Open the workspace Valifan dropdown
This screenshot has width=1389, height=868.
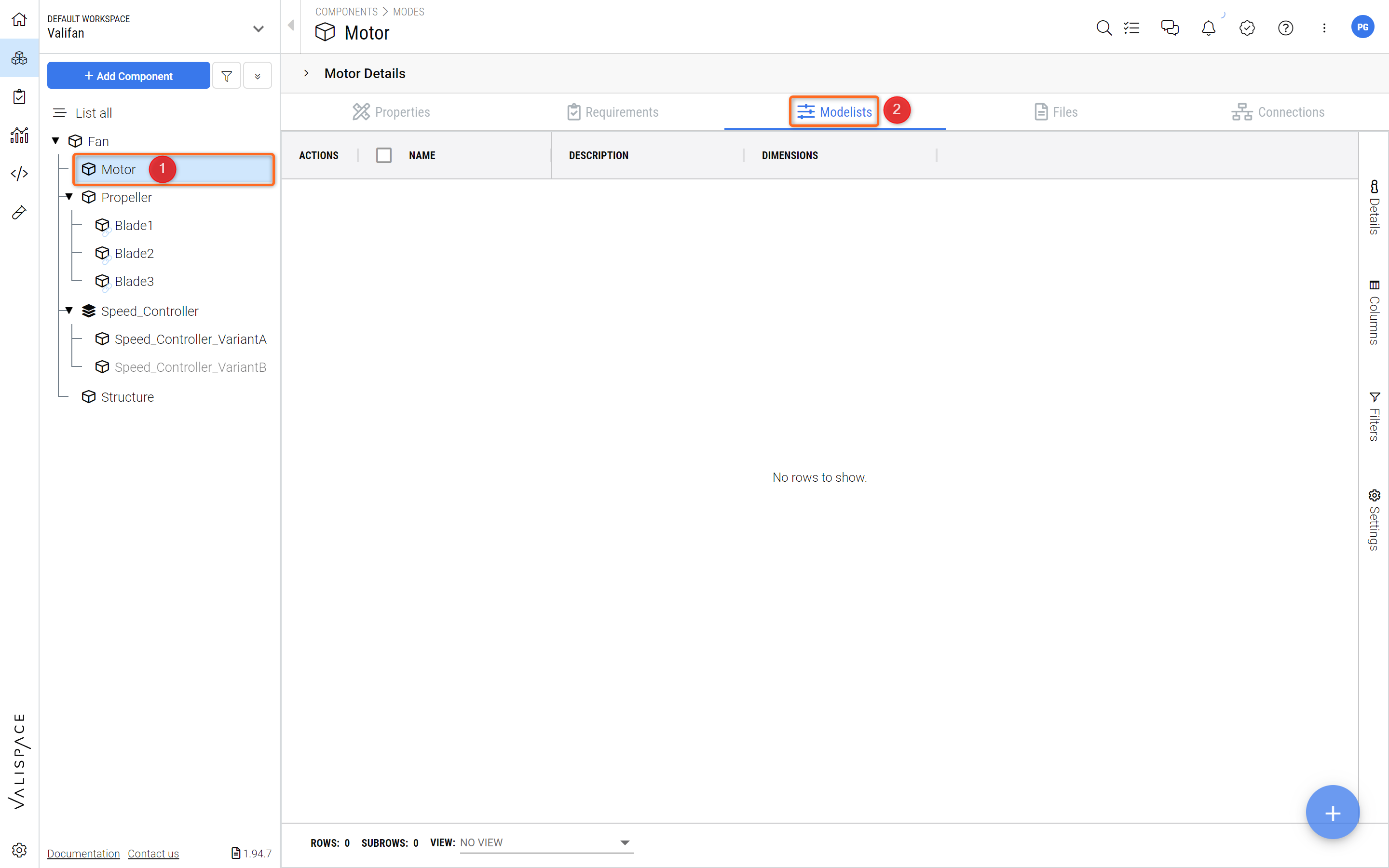point(259,28)
